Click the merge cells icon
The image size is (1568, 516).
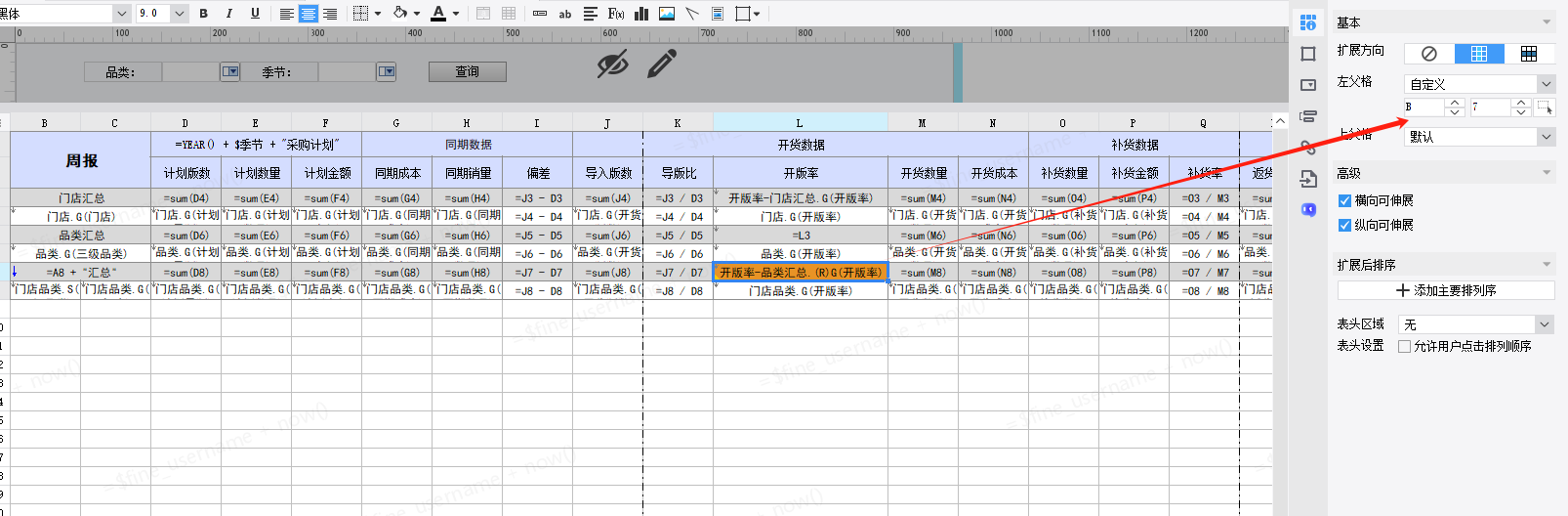point(483,14)
